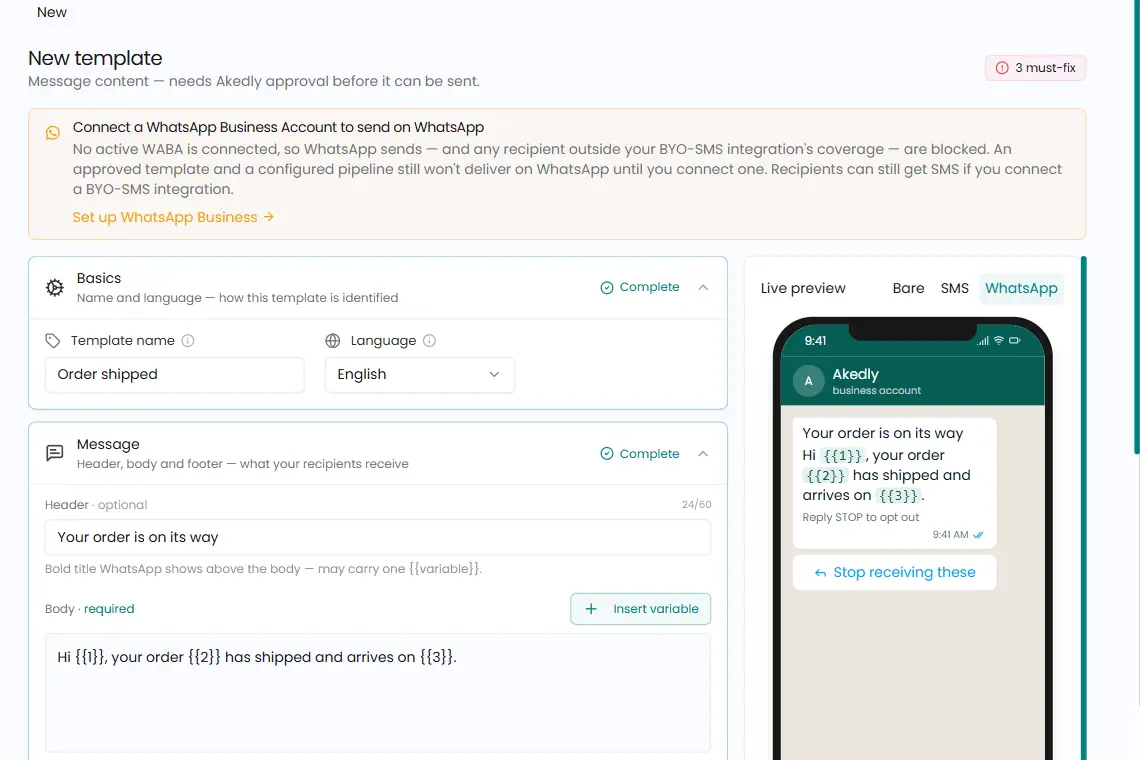This screenshot has height=760, width=1140.
Task: Click the message bubble icon beside Message
Action: point(55,453)
